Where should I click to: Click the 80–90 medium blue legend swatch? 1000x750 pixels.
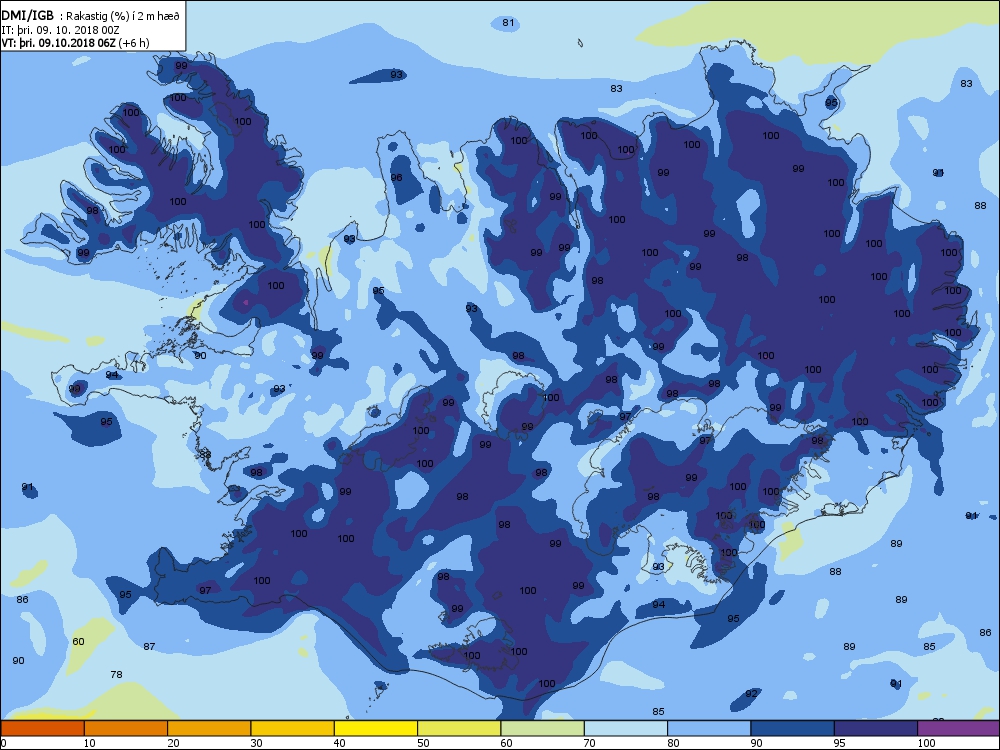(709, 728)
